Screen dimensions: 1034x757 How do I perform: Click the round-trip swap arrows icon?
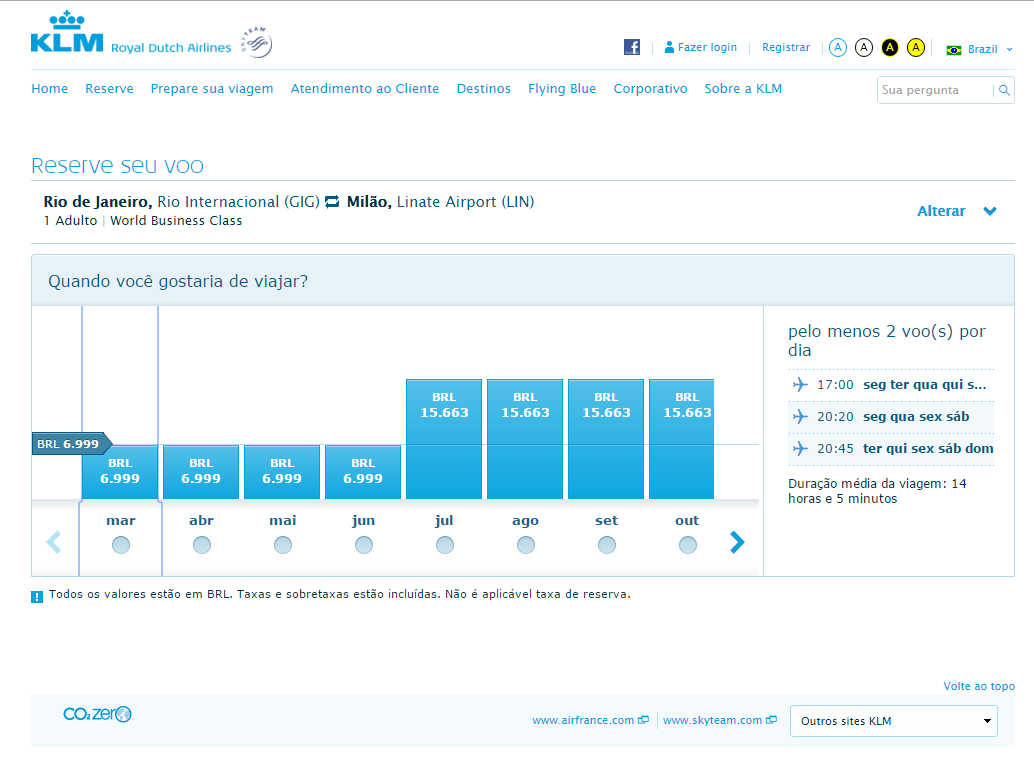(x=333, y=202)
